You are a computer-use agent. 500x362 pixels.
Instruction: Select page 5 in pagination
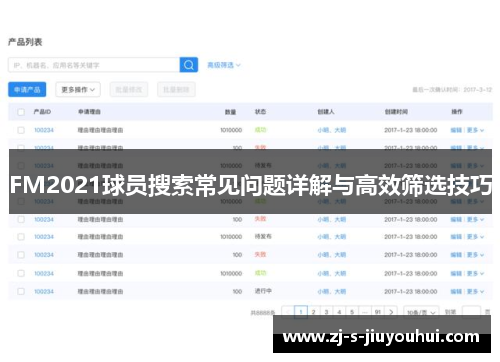(352, 312)
